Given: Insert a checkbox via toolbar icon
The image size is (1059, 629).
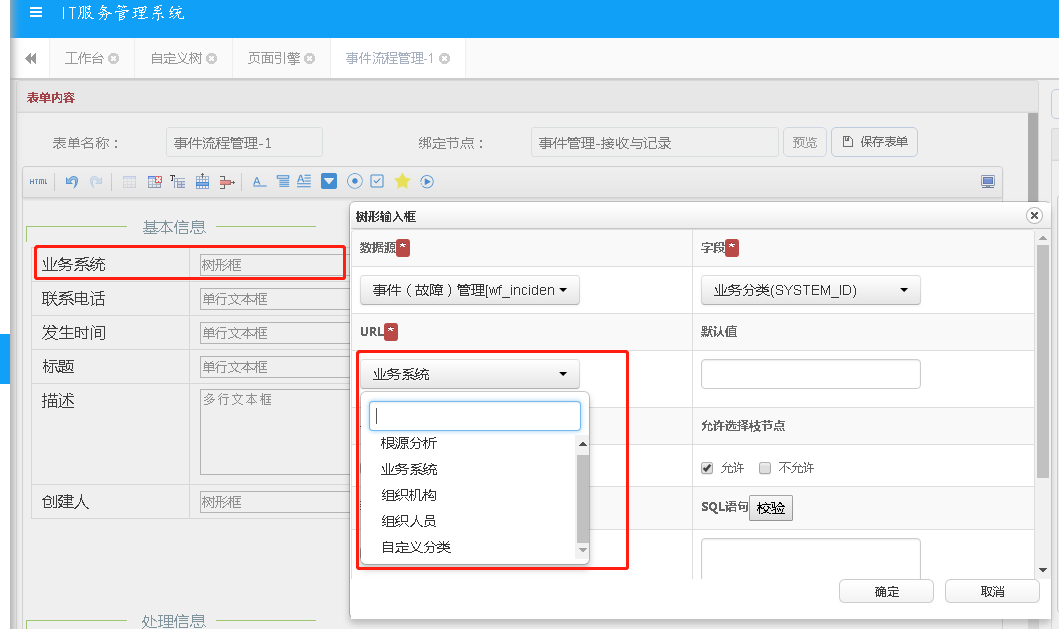Looking at the screenshot, I should [x=377, y=181].
